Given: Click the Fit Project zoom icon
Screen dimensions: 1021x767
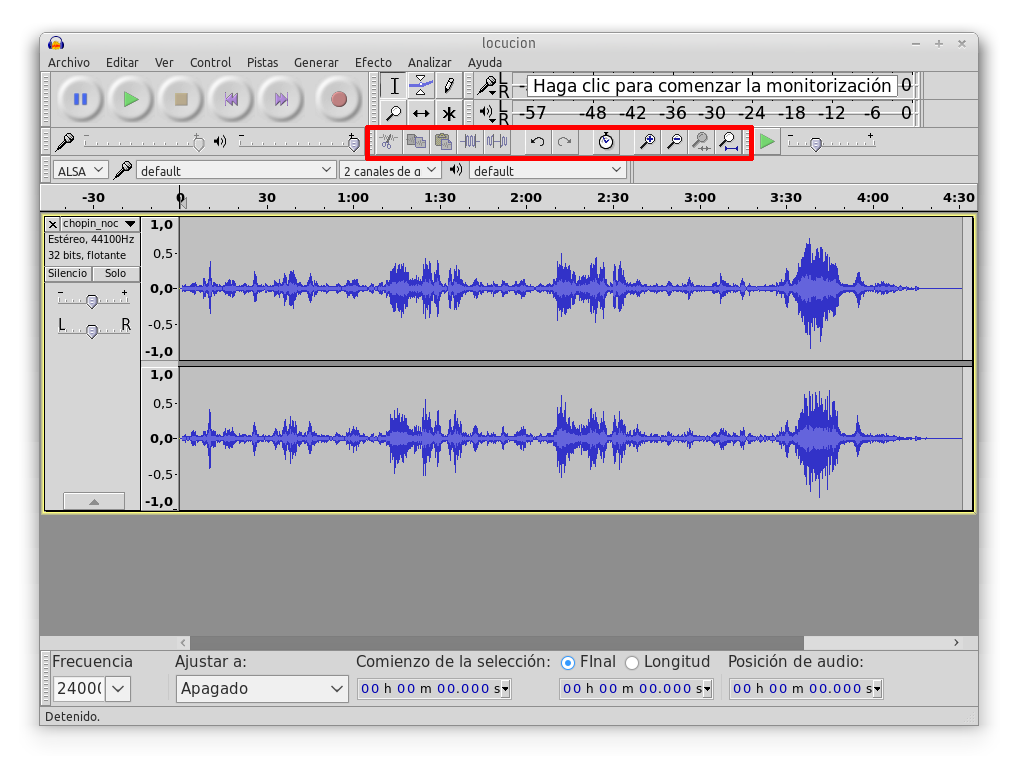Looking at the screenshot, I should click(x=729, y=141).
